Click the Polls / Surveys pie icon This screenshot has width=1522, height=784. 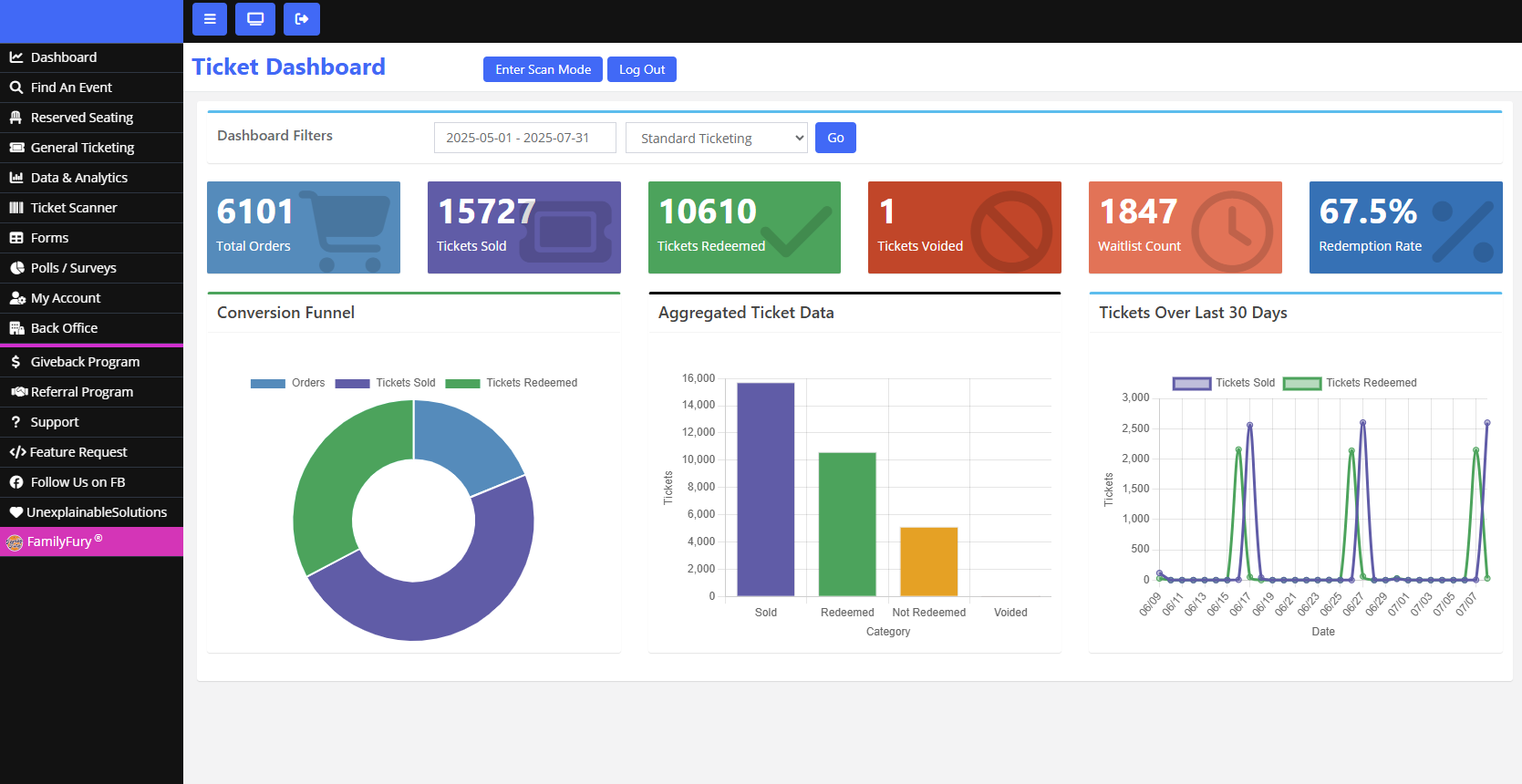pos(16,268)
